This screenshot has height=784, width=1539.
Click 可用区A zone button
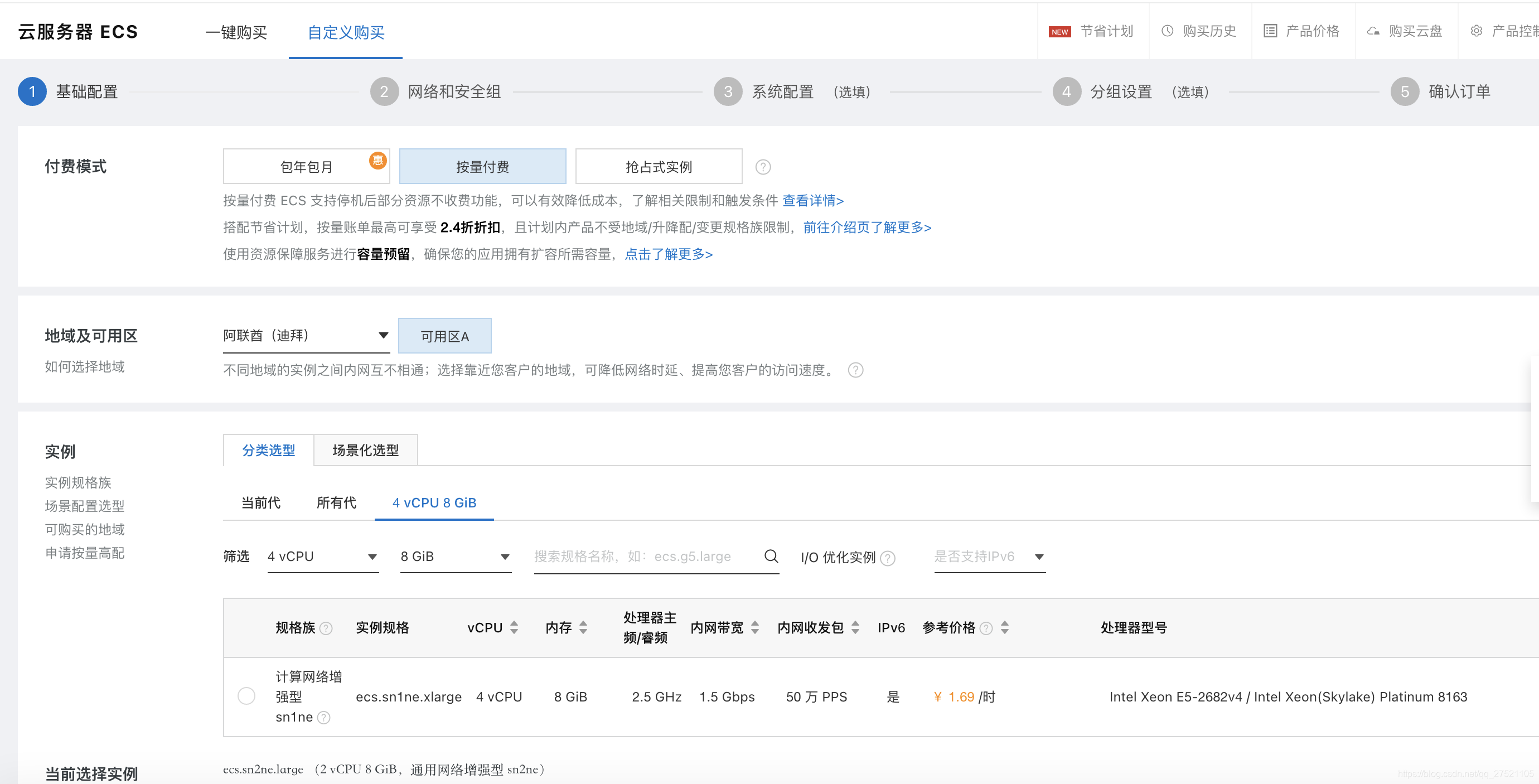[x=444, y=336]
